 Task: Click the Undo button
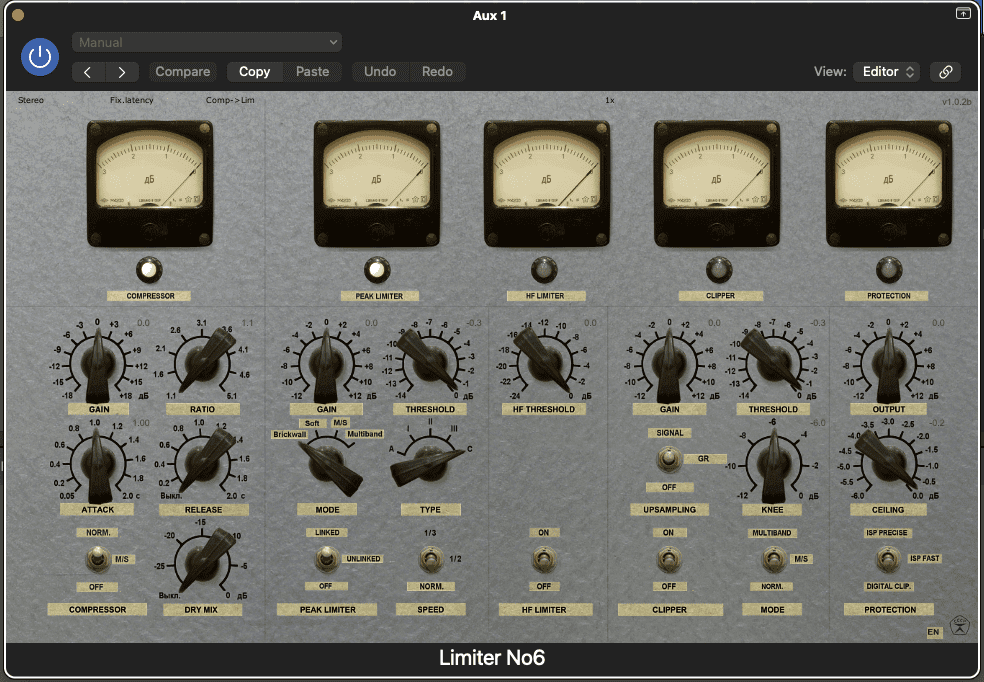tap(380, 72)
